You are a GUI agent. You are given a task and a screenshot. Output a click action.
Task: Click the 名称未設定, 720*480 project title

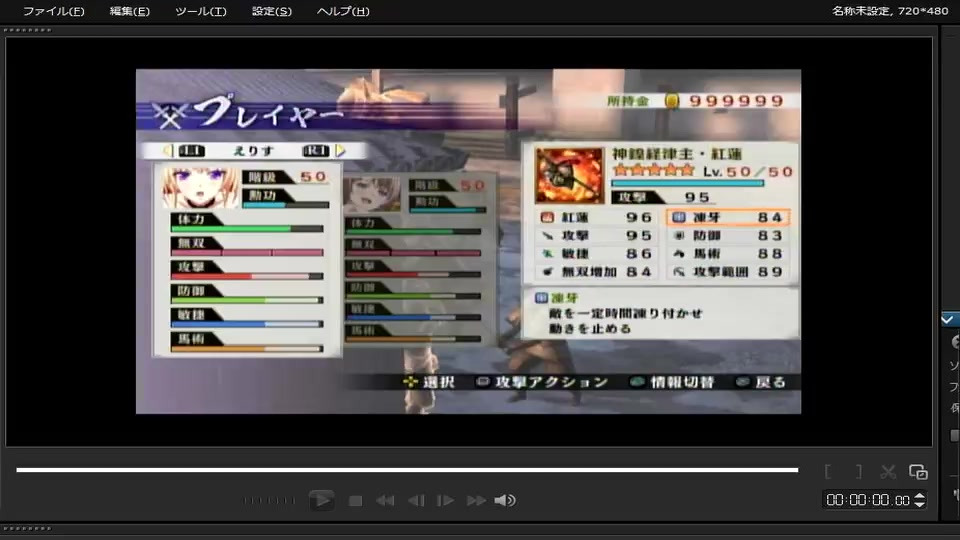pos(890,10)
